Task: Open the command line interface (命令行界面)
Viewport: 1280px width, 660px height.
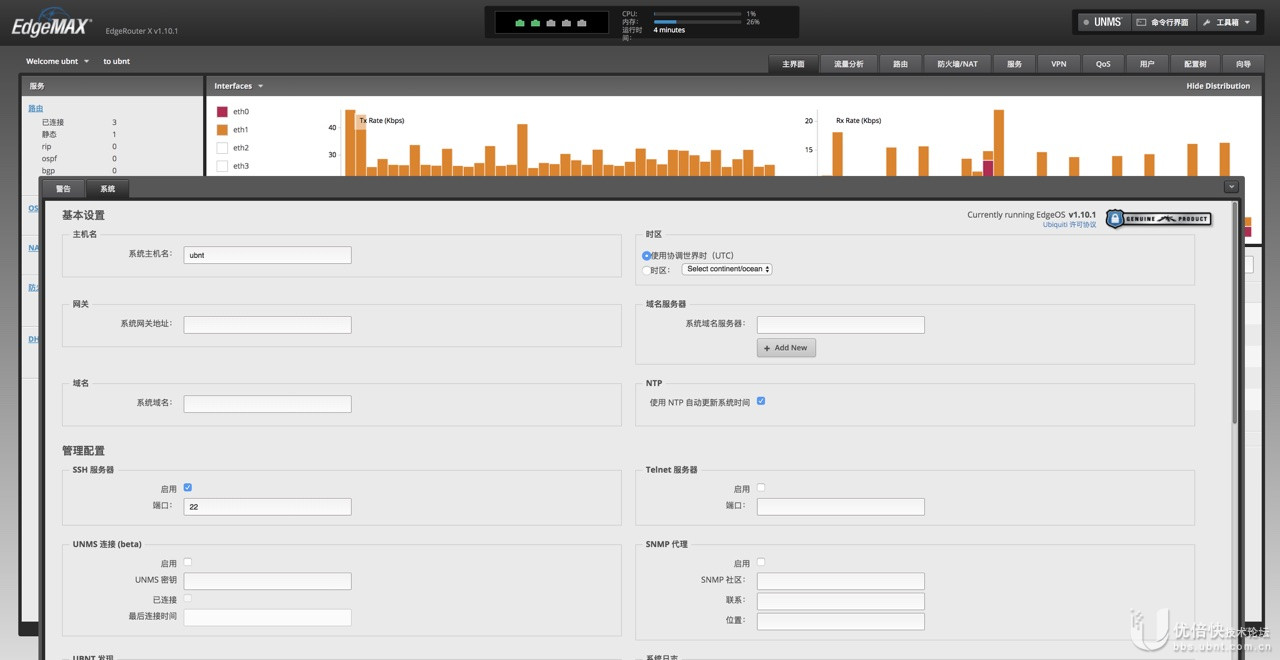Action: tap(1162, 22)
